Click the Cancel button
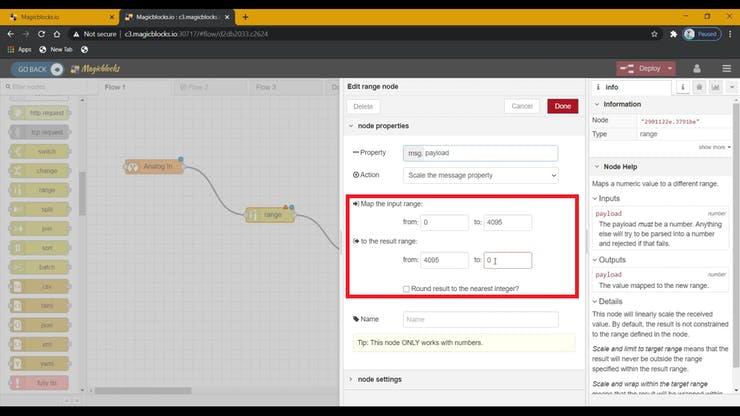Image resolution: width=740 pixels, height=416 pixels. click(x=522, y=106)
